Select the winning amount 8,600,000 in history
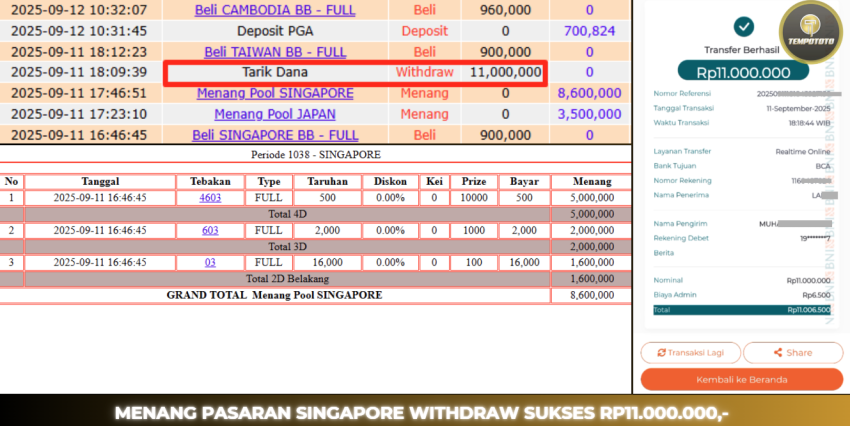 point(589,93)
